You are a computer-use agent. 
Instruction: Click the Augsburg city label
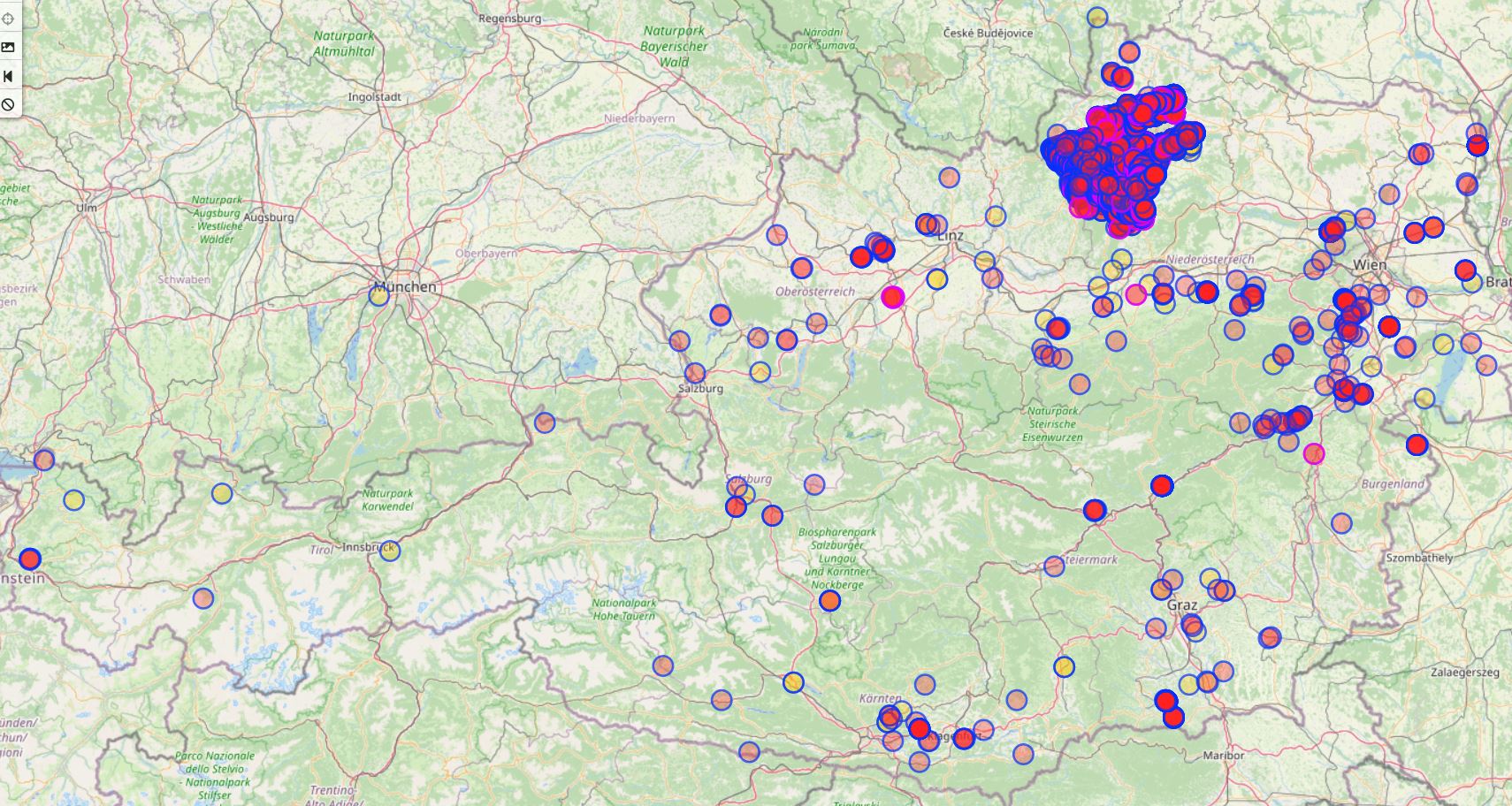point(269,217)
